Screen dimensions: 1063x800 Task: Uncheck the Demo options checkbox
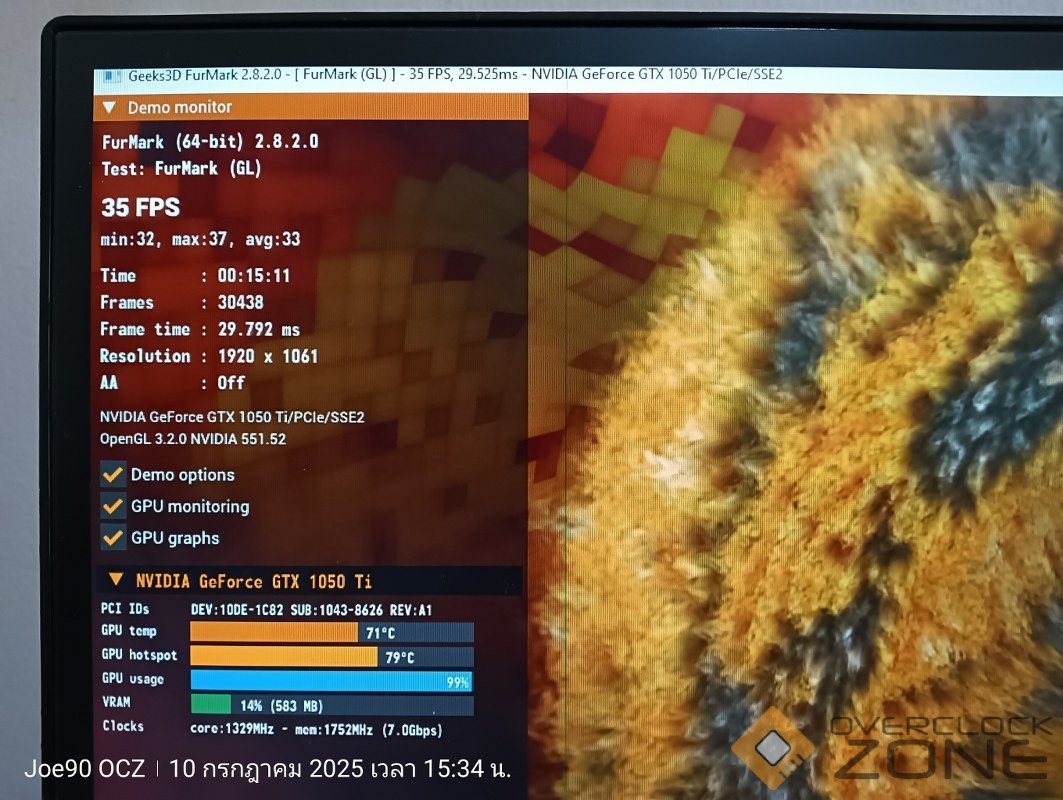[x=113, y=475]
